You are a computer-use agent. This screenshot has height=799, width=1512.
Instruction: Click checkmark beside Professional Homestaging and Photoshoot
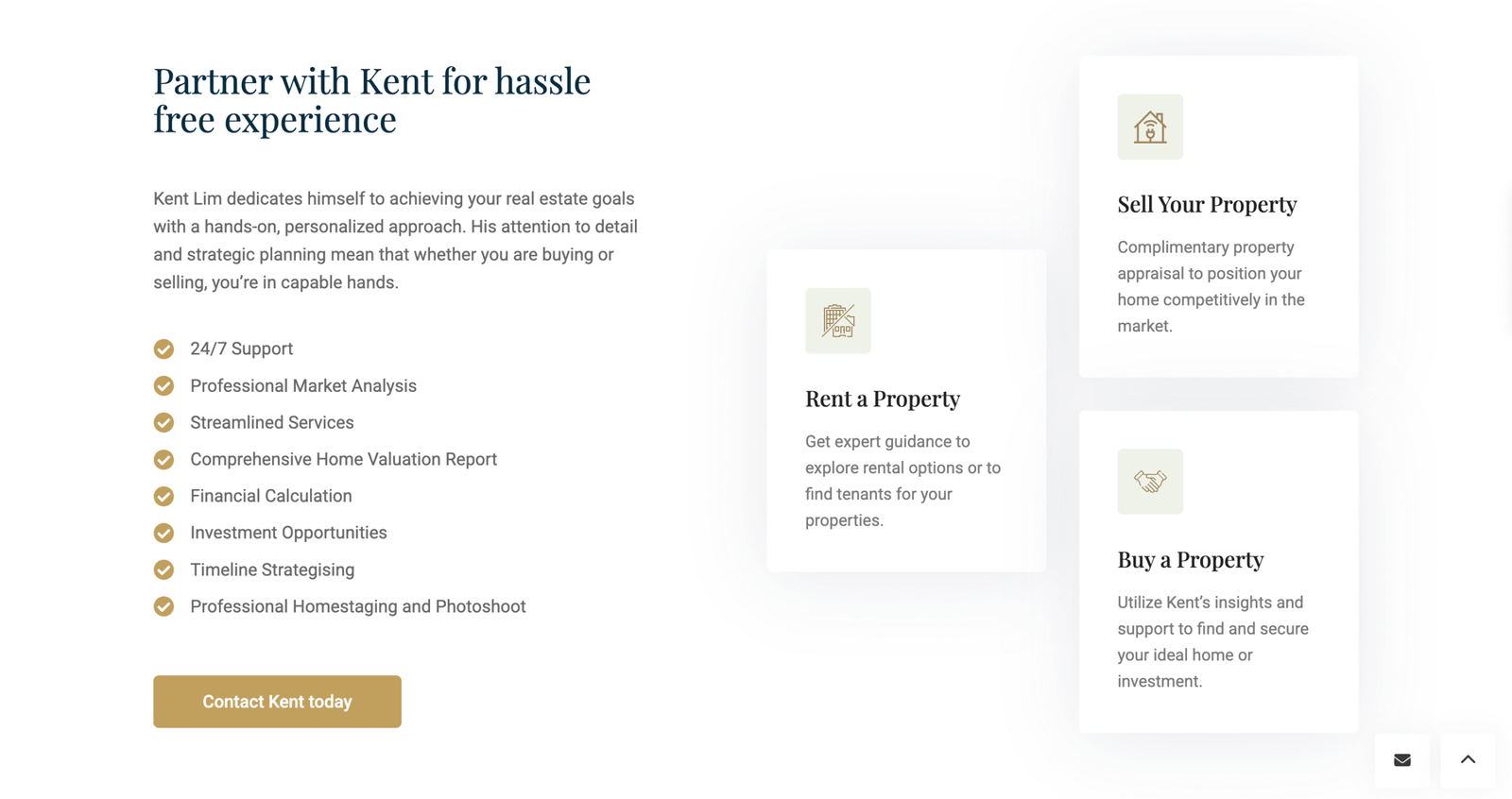[x=163, y=607]
